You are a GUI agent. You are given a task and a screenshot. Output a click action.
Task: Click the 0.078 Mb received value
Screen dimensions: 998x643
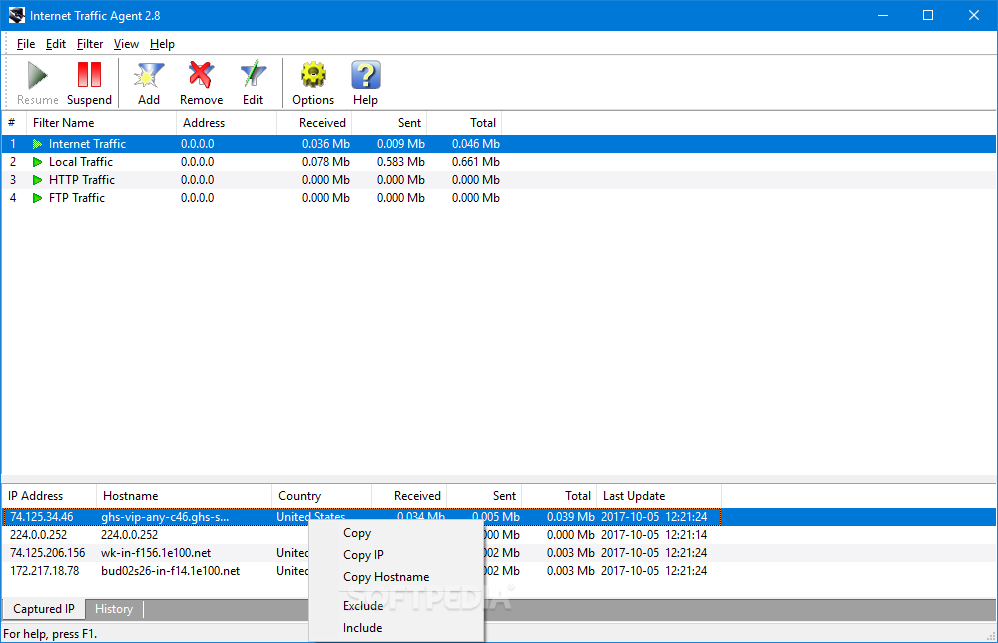tap(325, 162)
